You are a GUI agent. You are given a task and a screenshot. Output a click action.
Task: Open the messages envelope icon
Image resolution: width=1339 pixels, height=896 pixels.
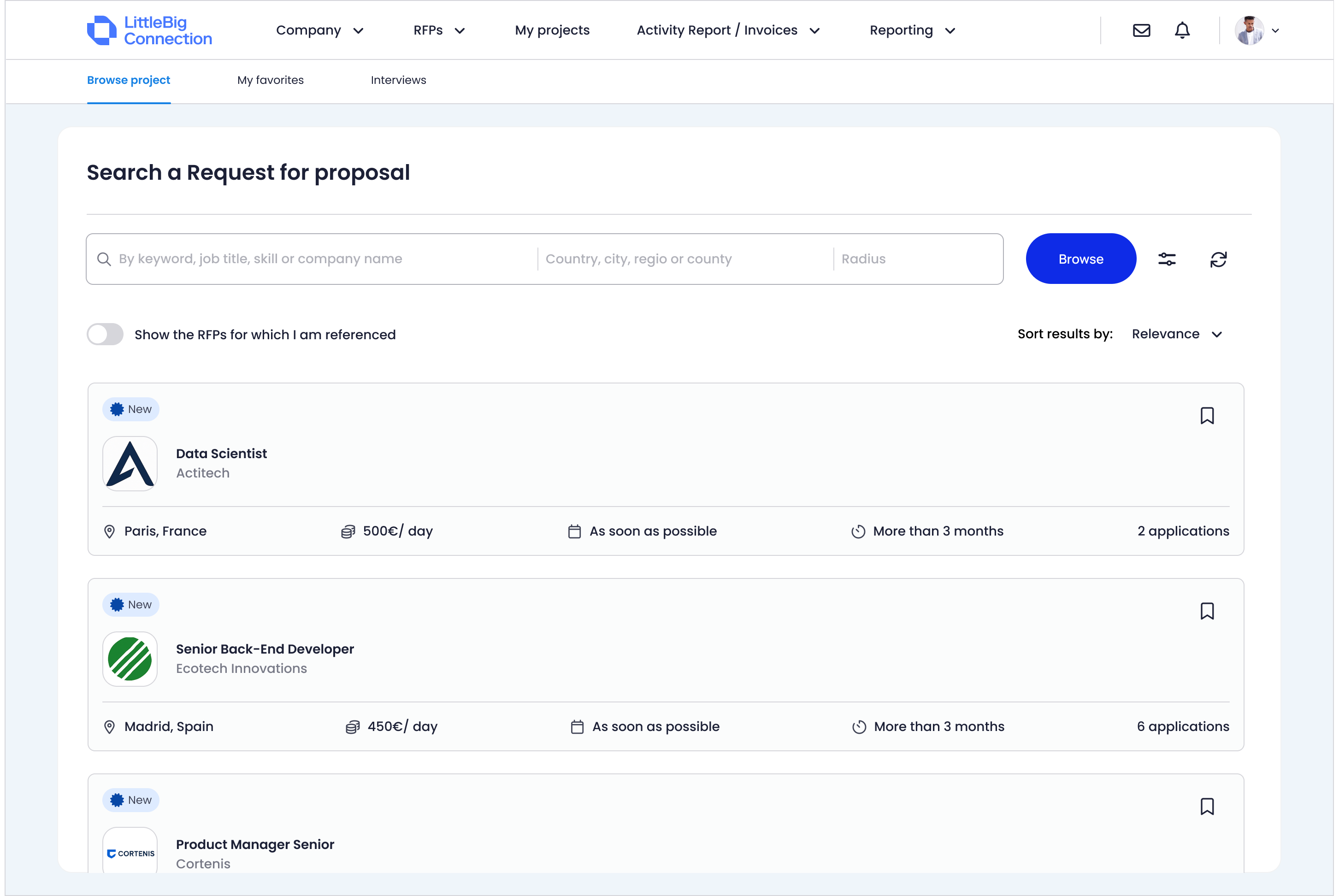click(1141, 30)
